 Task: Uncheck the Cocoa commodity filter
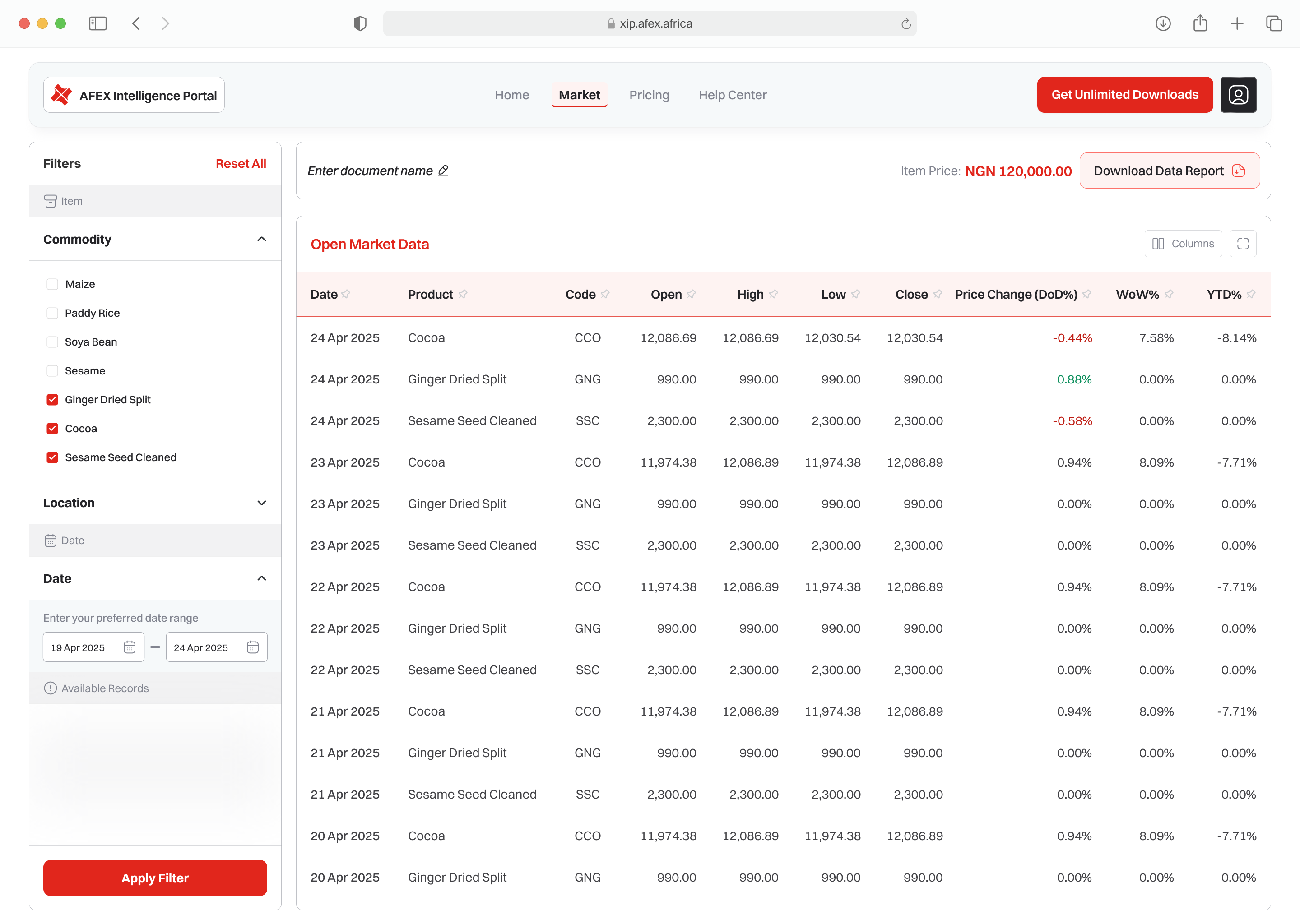pyautogui.click(x=52, y=429)
